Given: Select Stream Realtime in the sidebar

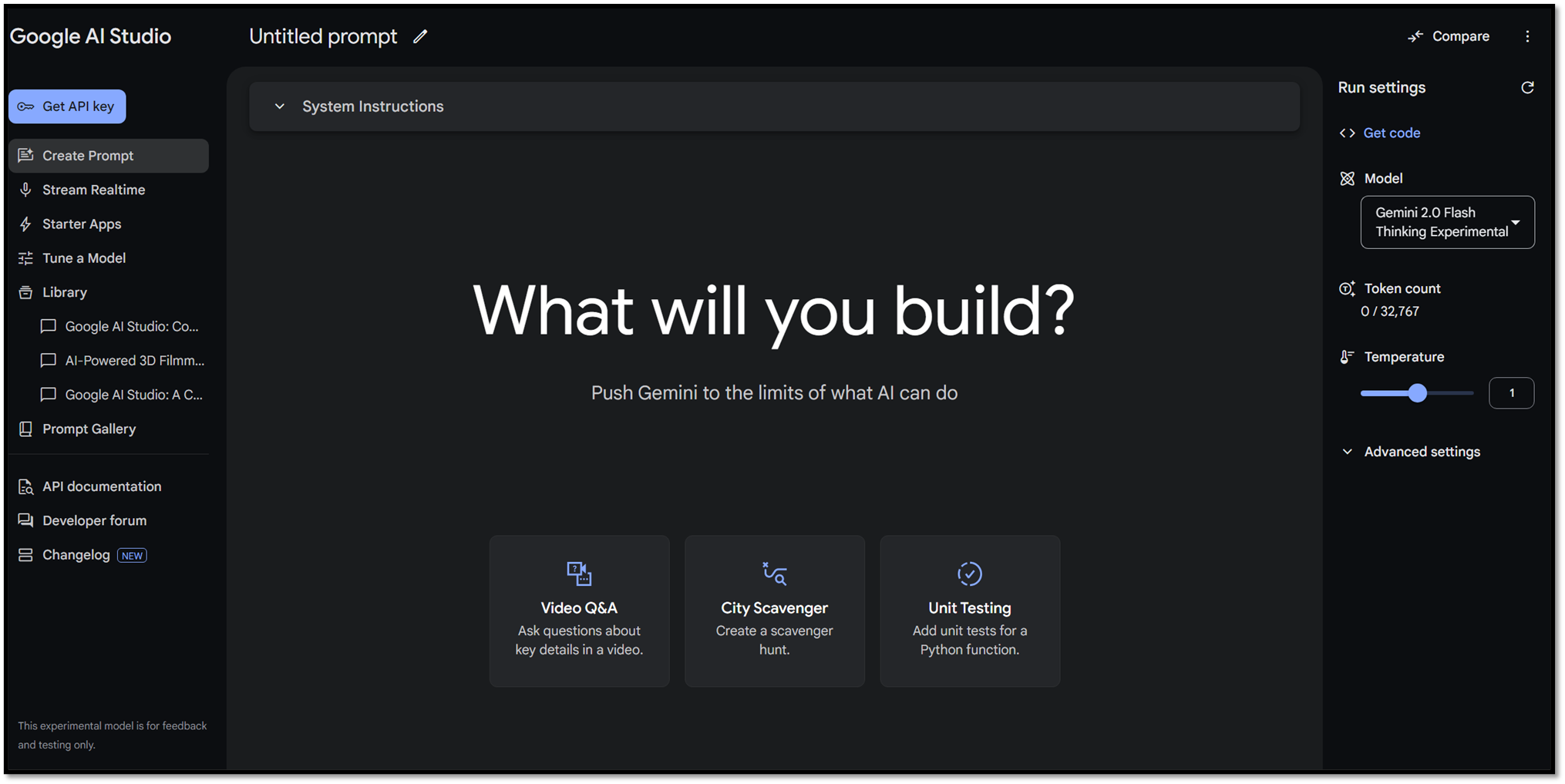Looking at the screenshot, I should pyautogui.click(x=108, y=190).
